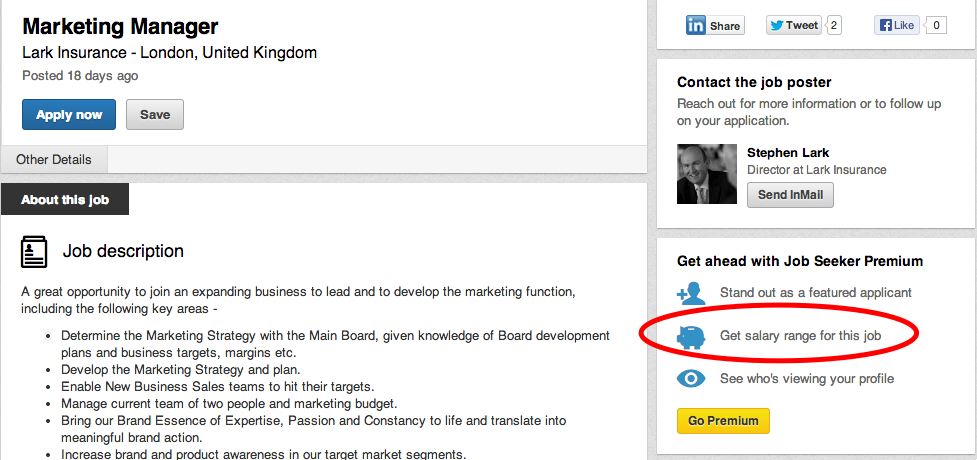Screen dimensions: 977x460
Task: Click the Facebook Like button
Action: click(896, 26)
